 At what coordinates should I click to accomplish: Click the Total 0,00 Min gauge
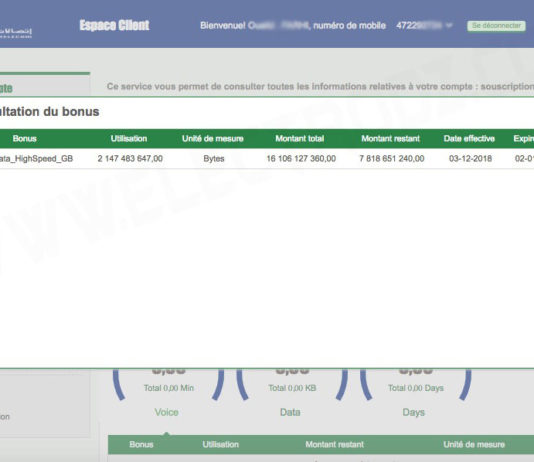point(169,388)
